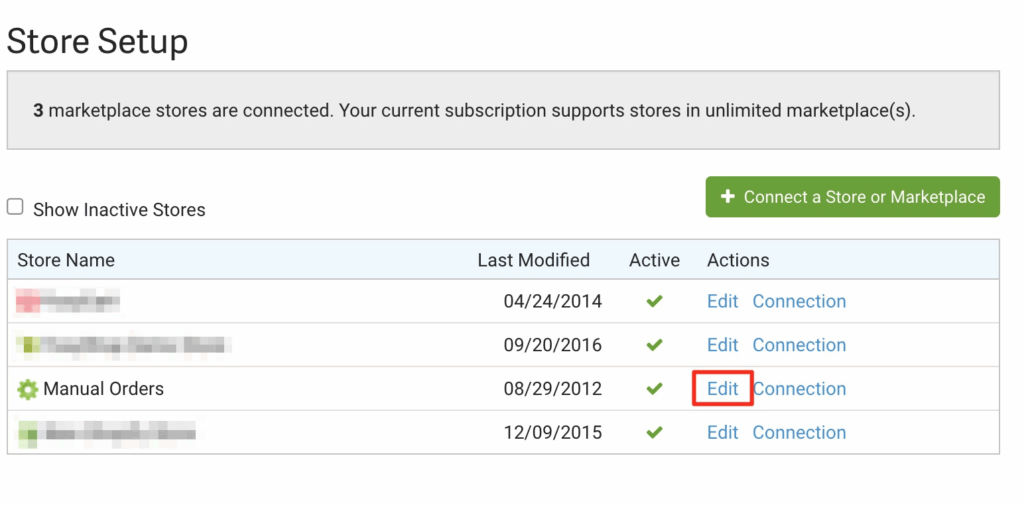Click the green checkmark in the 04/24/2014 row
Image resolution: width=1024 pixels, height=505 pixels.
[655, 301]
